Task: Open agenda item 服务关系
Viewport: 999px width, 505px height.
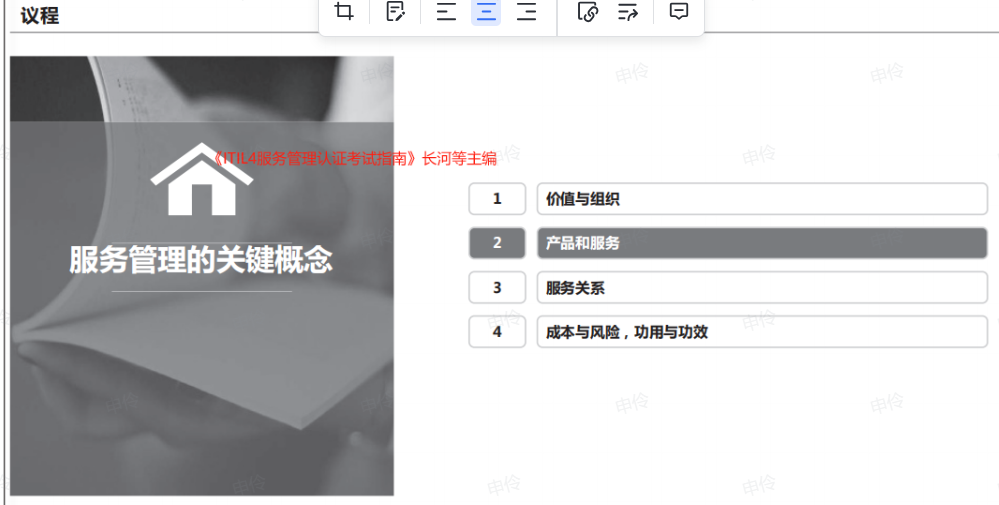Action: point(762,287)
